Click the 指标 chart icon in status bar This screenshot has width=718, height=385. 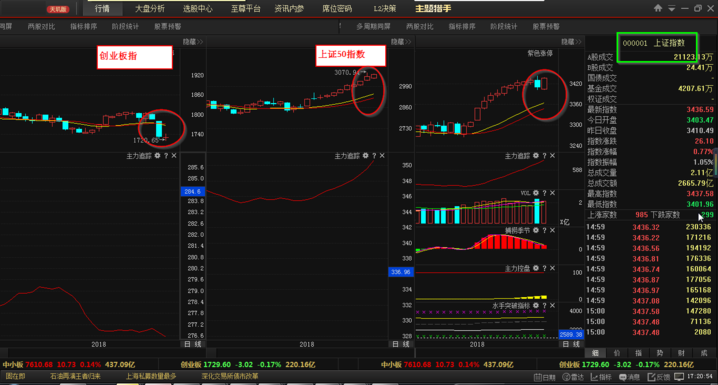tap(601, 377)
